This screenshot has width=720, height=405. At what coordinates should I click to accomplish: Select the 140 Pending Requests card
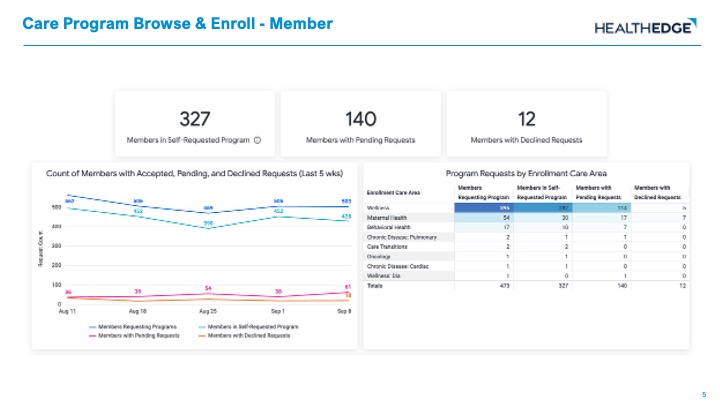360,123
